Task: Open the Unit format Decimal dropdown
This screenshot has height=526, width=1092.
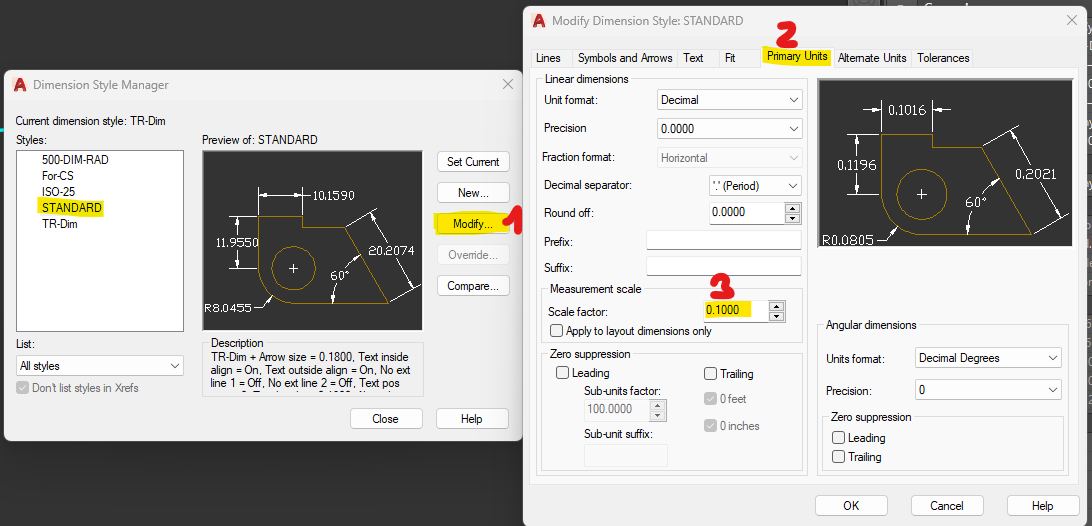Action: coord(730,100)
